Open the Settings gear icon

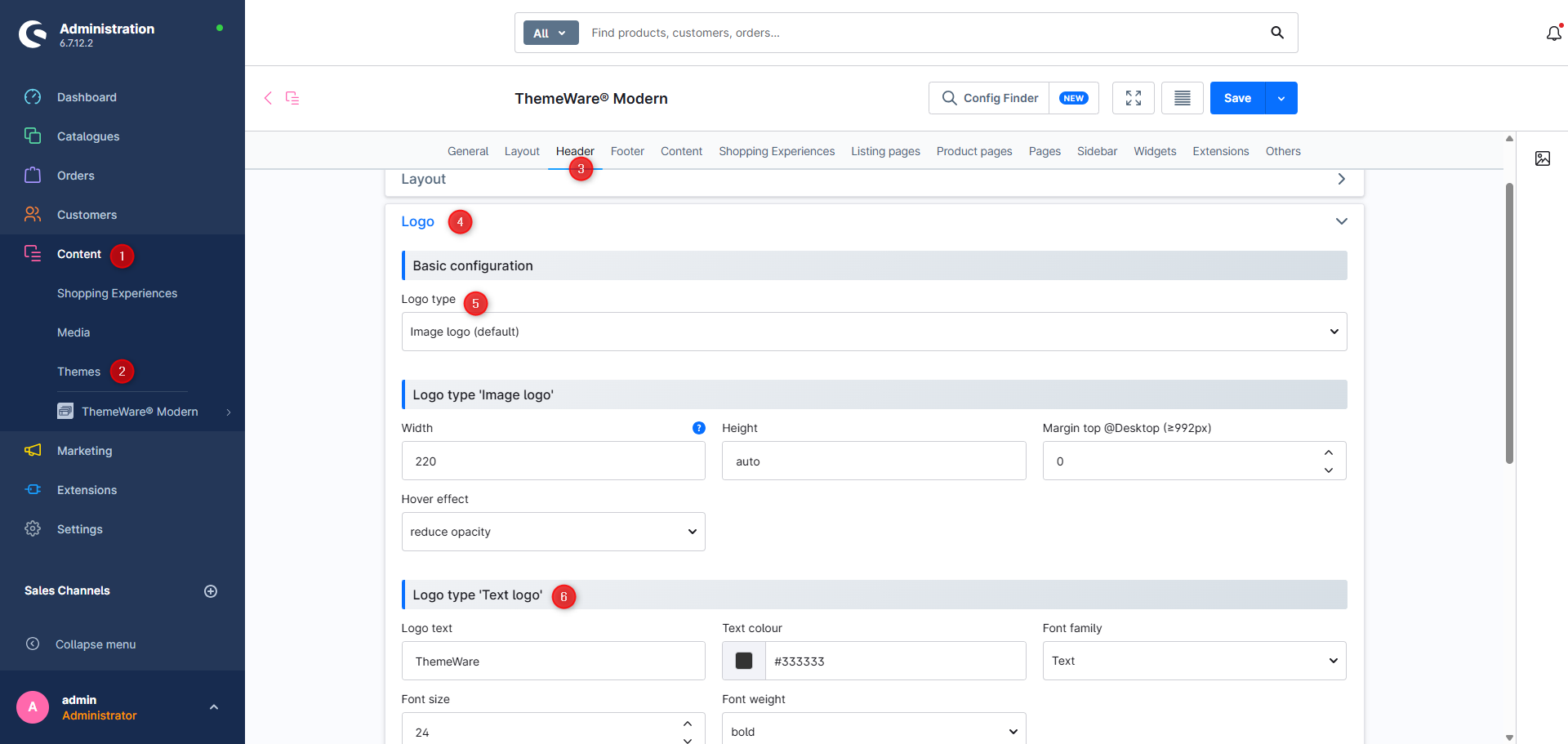coord(33,529)
